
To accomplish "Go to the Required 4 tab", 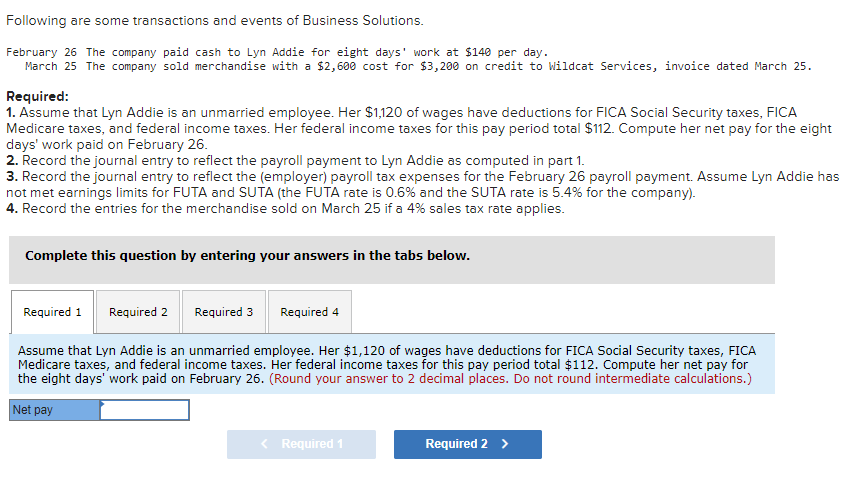I will click(309, 312).
